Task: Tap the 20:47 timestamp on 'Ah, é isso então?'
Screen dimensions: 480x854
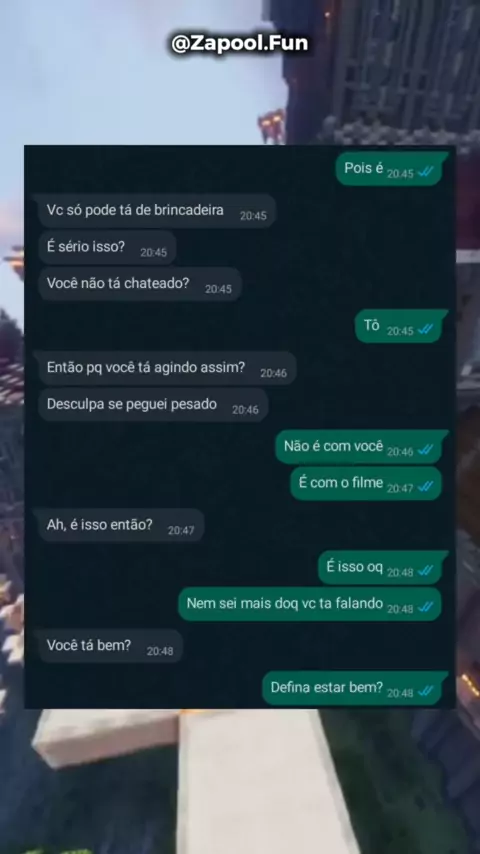Action: click(x=181, y=530)
